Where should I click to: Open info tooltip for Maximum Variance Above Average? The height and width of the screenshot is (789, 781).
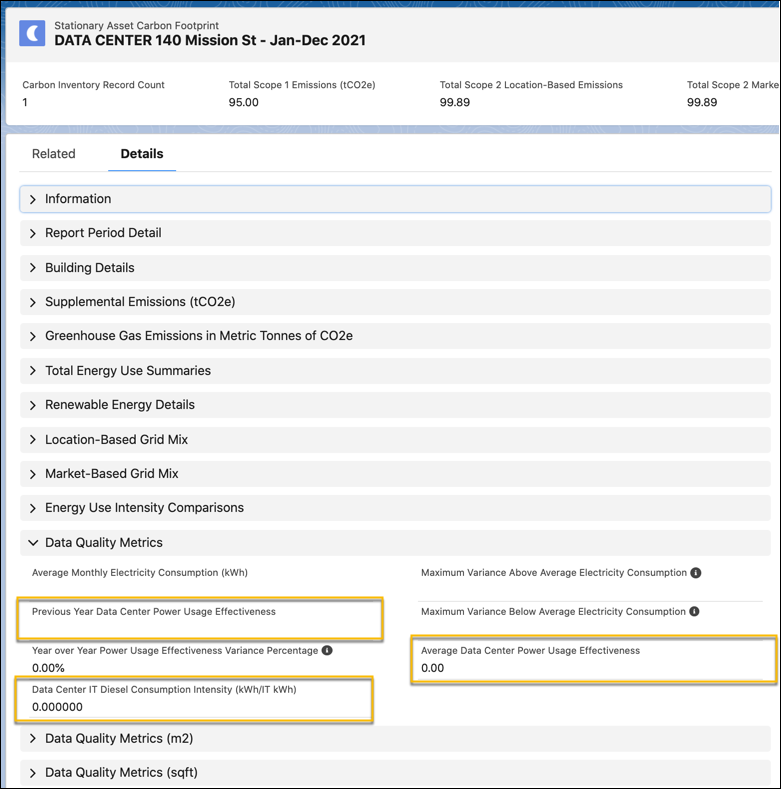[695, 573]
